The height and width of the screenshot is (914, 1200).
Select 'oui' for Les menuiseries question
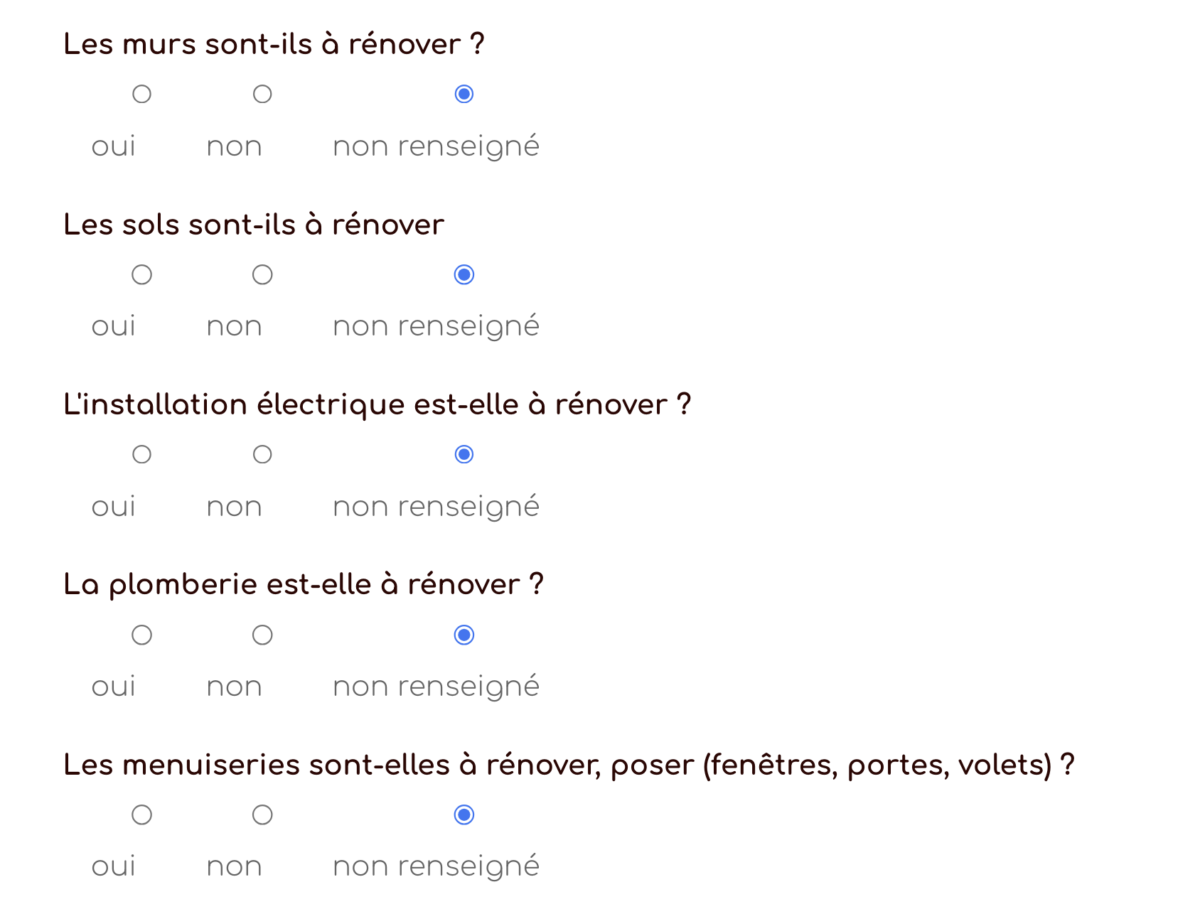pos(142,815)
